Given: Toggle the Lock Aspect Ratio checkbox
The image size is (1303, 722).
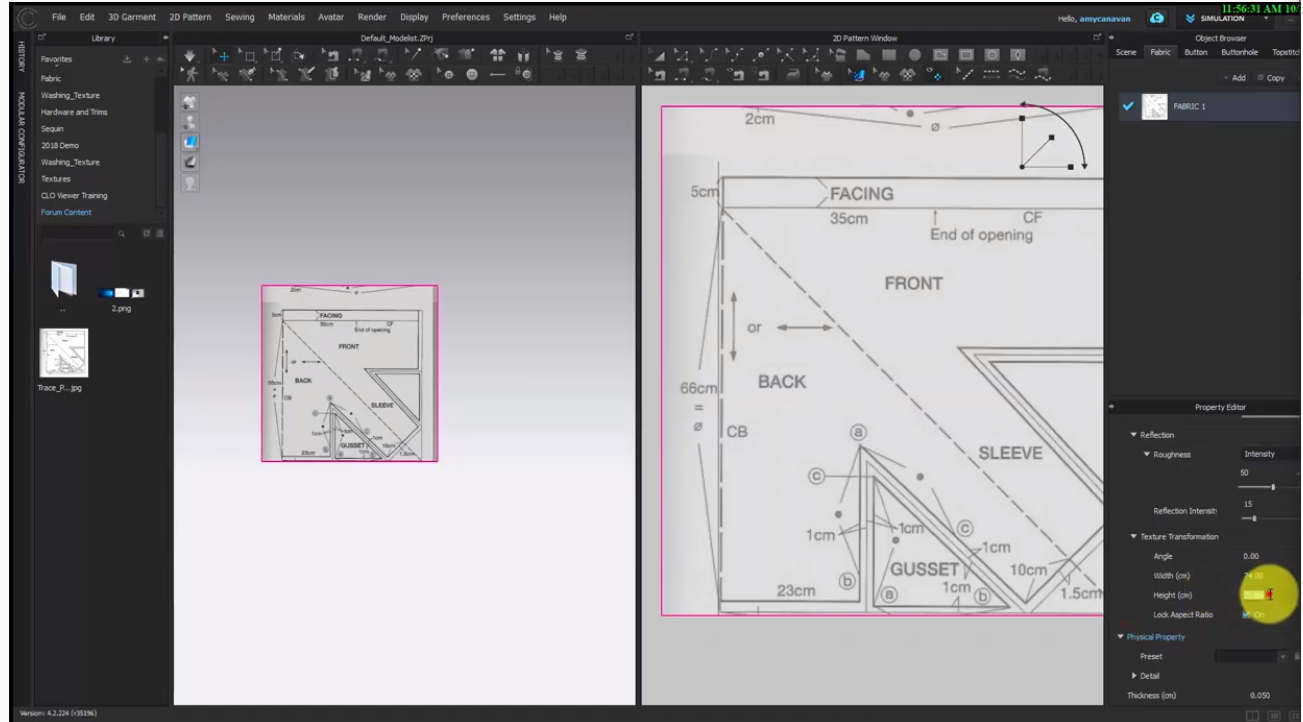Looking at the screenshot, I should coord(1247,615).
